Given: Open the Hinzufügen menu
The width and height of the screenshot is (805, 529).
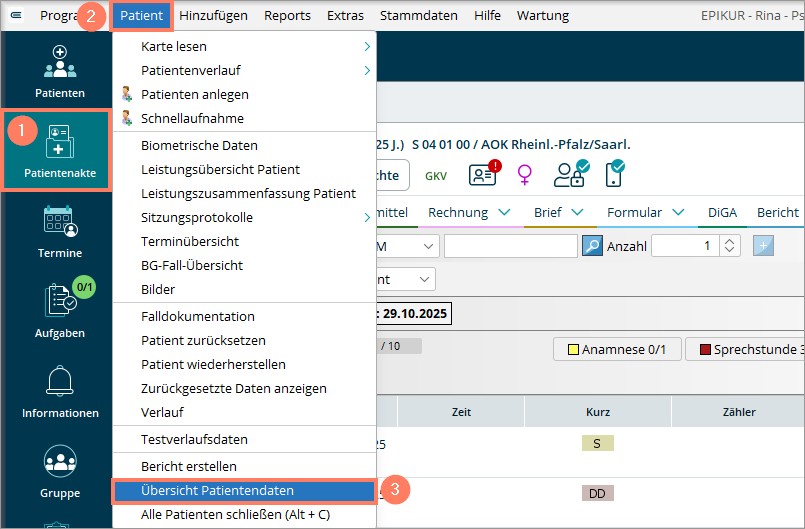Looking at the screenshot, I should click(213, 15).
